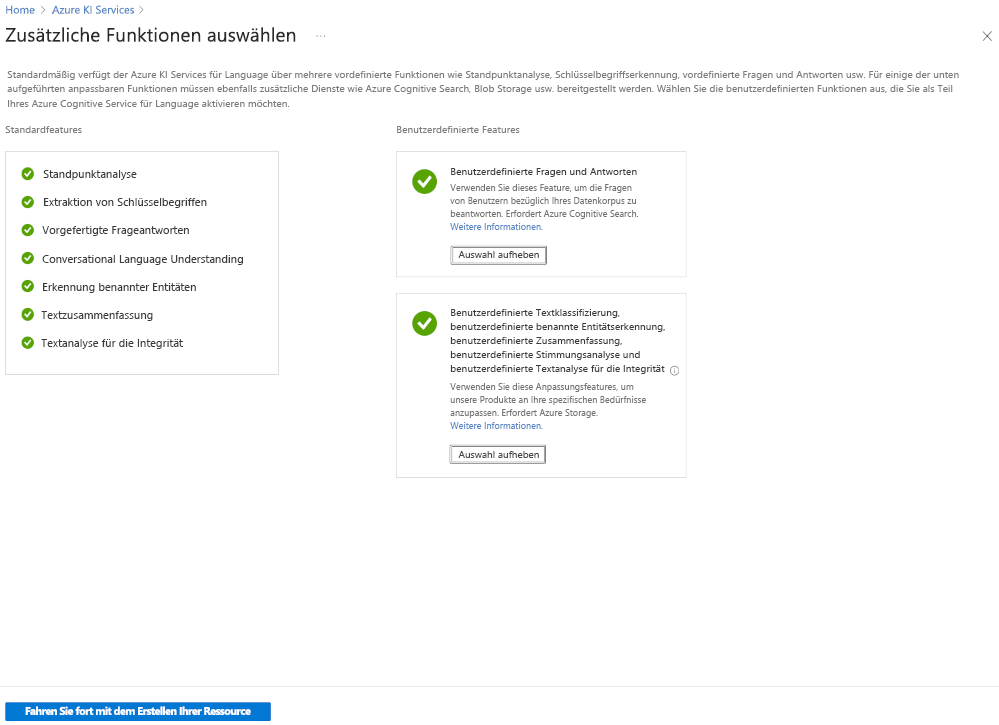Select the check icon beside Textzusammenfassung
999x725 pixels.
pos(27,314)
